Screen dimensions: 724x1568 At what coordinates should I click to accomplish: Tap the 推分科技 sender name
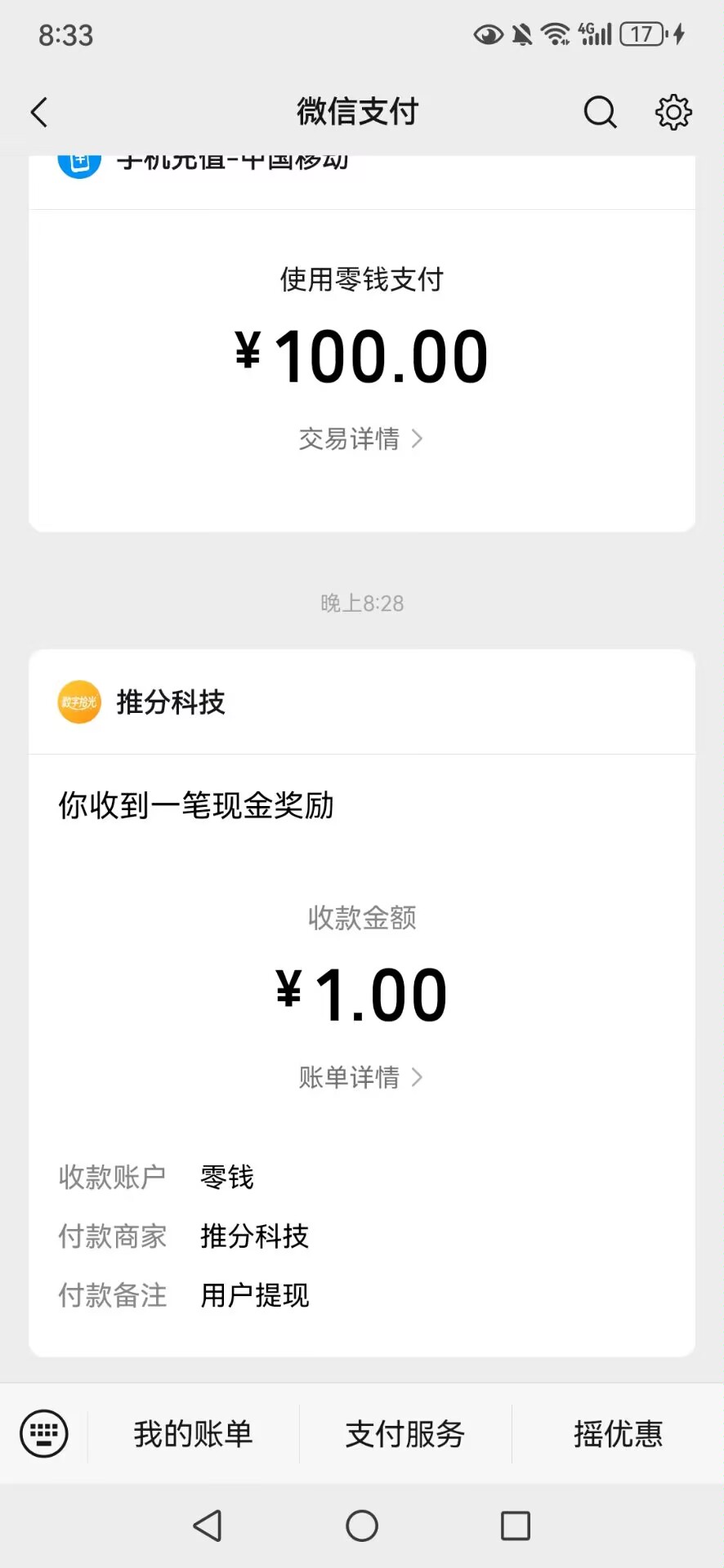(171, 702)
